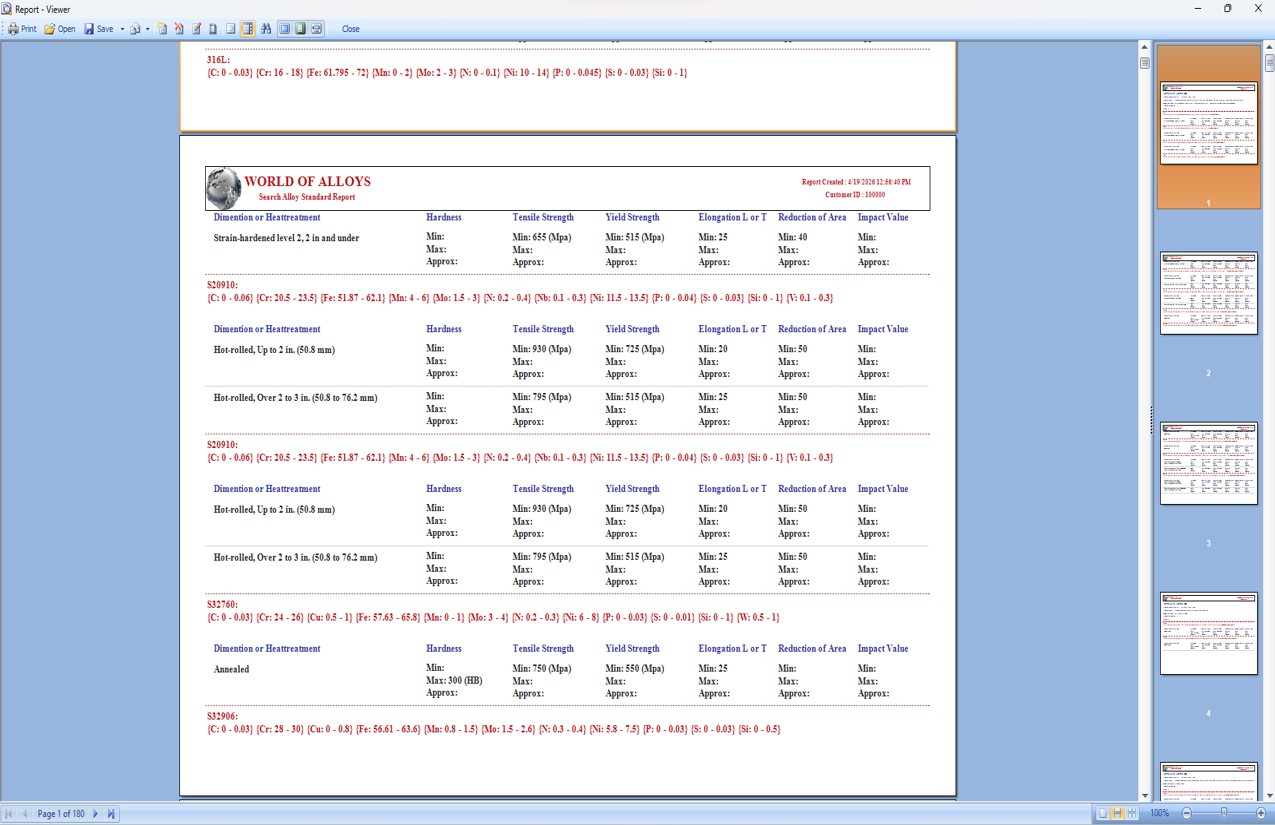Click 'Min: 550 (Mpa)' yield strength value
1275x825 pixels.
[x=635, y=669]
